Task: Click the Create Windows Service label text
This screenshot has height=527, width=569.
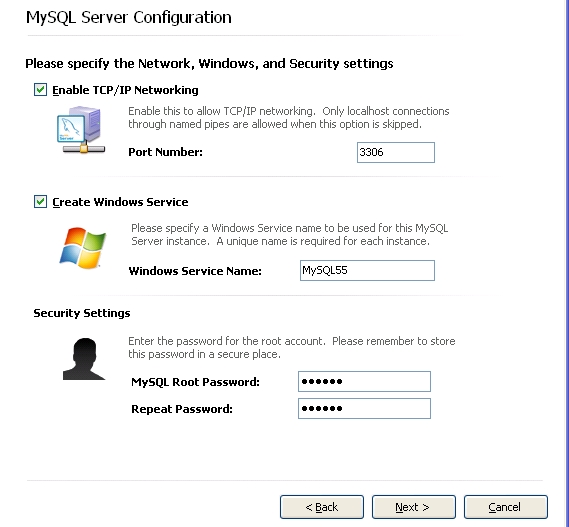Action: [x=120, y=202]
